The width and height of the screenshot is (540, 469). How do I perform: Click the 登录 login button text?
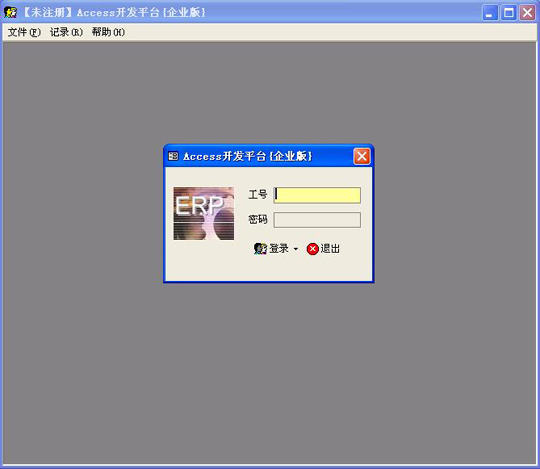point(279,249)
